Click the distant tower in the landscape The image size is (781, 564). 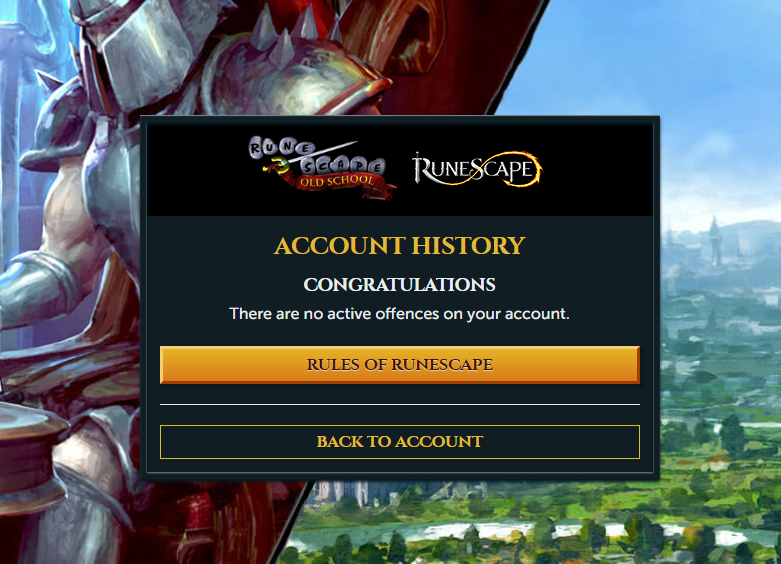pos(715,242)
